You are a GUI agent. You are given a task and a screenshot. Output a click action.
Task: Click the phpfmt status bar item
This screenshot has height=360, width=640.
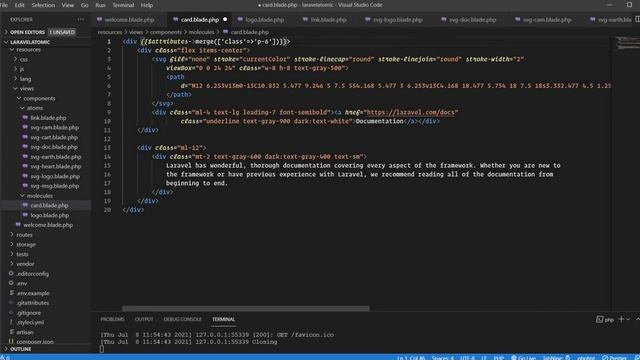(586, 358)
